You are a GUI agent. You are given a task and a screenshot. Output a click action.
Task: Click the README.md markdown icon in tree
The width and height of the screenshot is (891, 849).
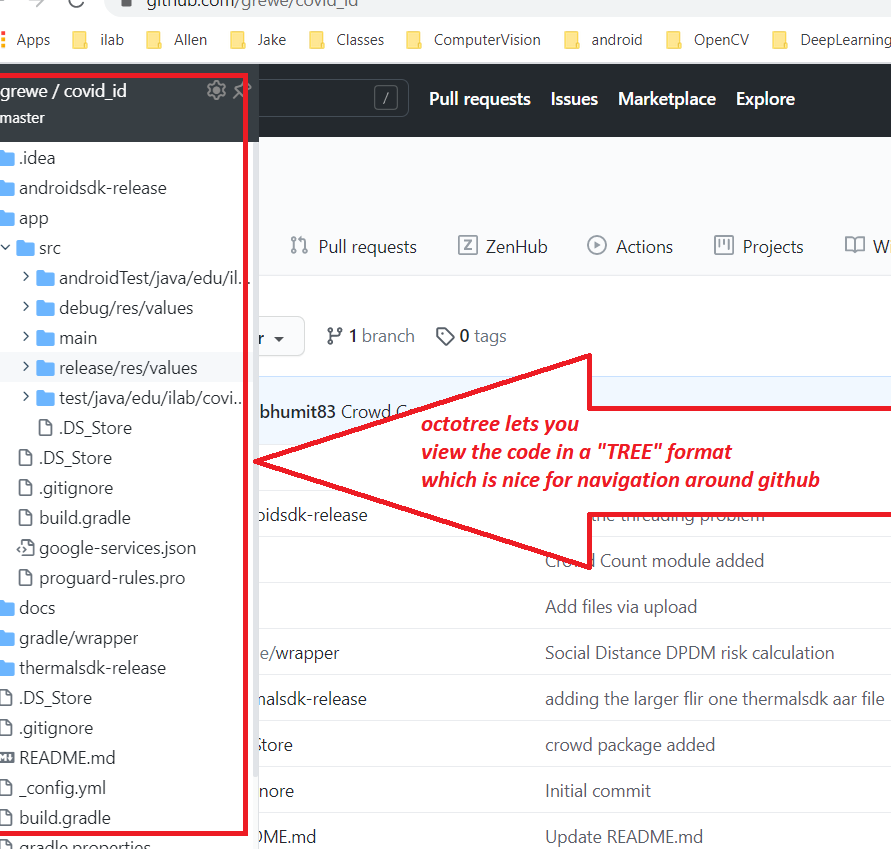7,758
